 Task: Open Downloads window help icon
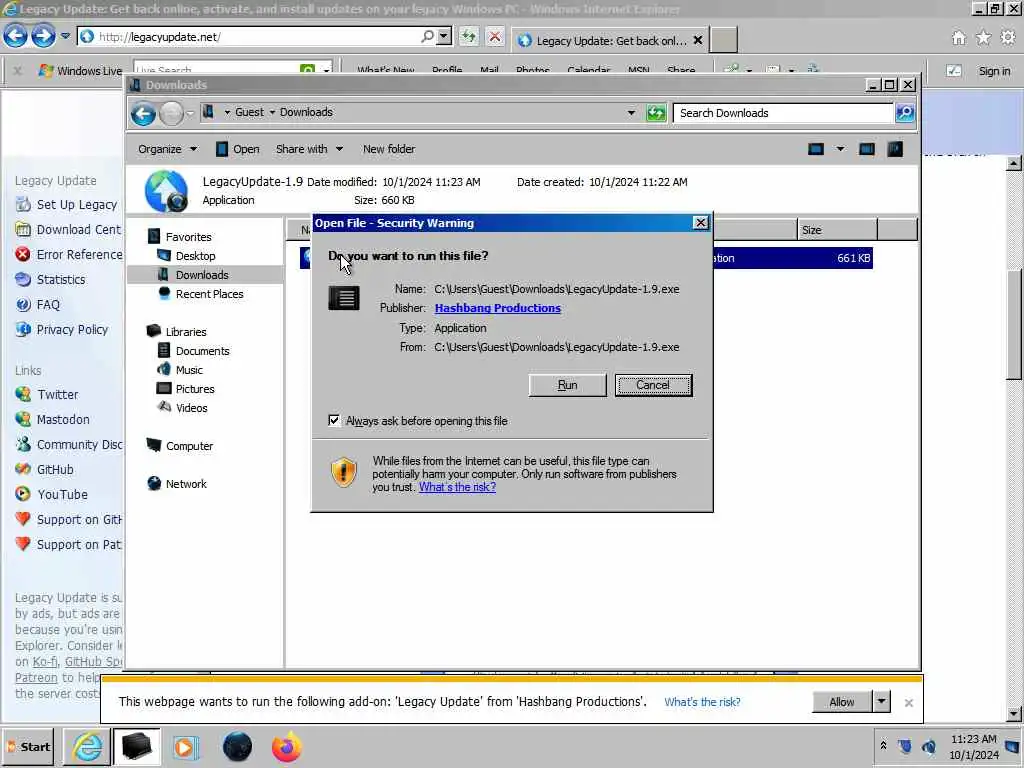click(x=895, y=150)
